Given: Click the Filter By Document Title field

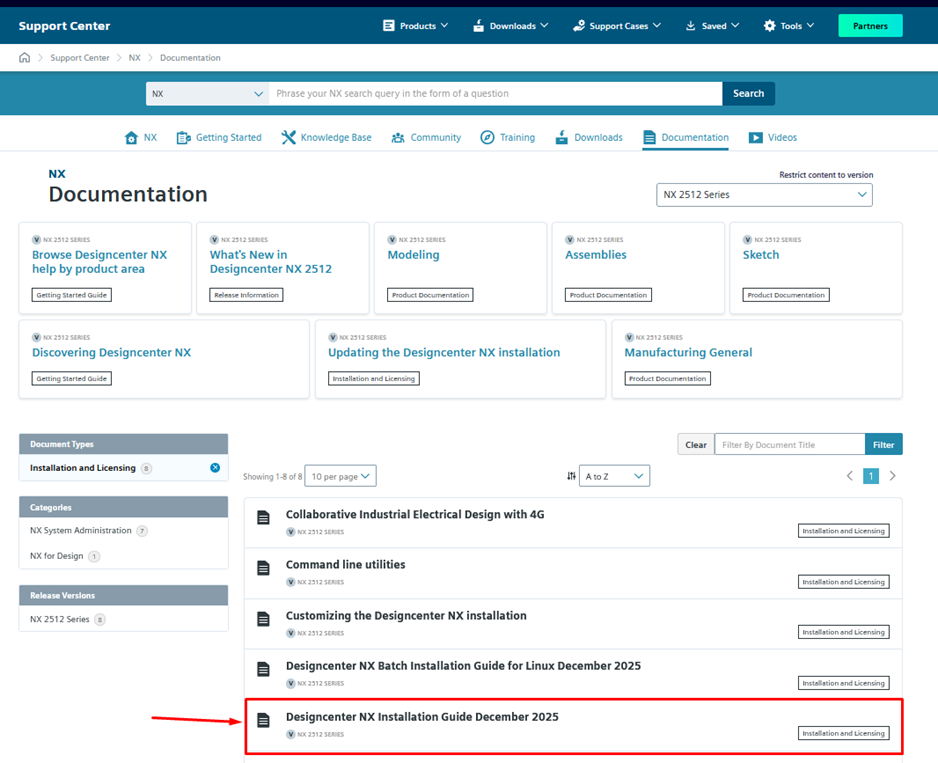Looking at the screenshot, I should click(789, 445).
